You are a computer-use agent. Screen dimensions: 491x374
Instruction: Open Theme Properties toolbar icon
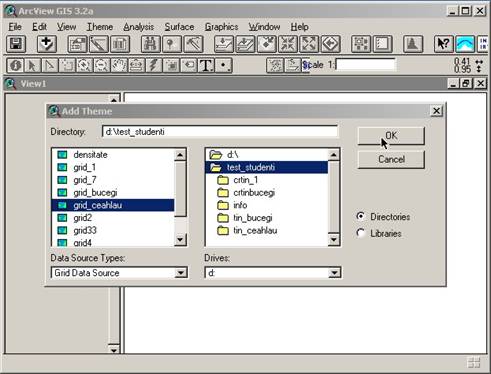coord(77,44)
